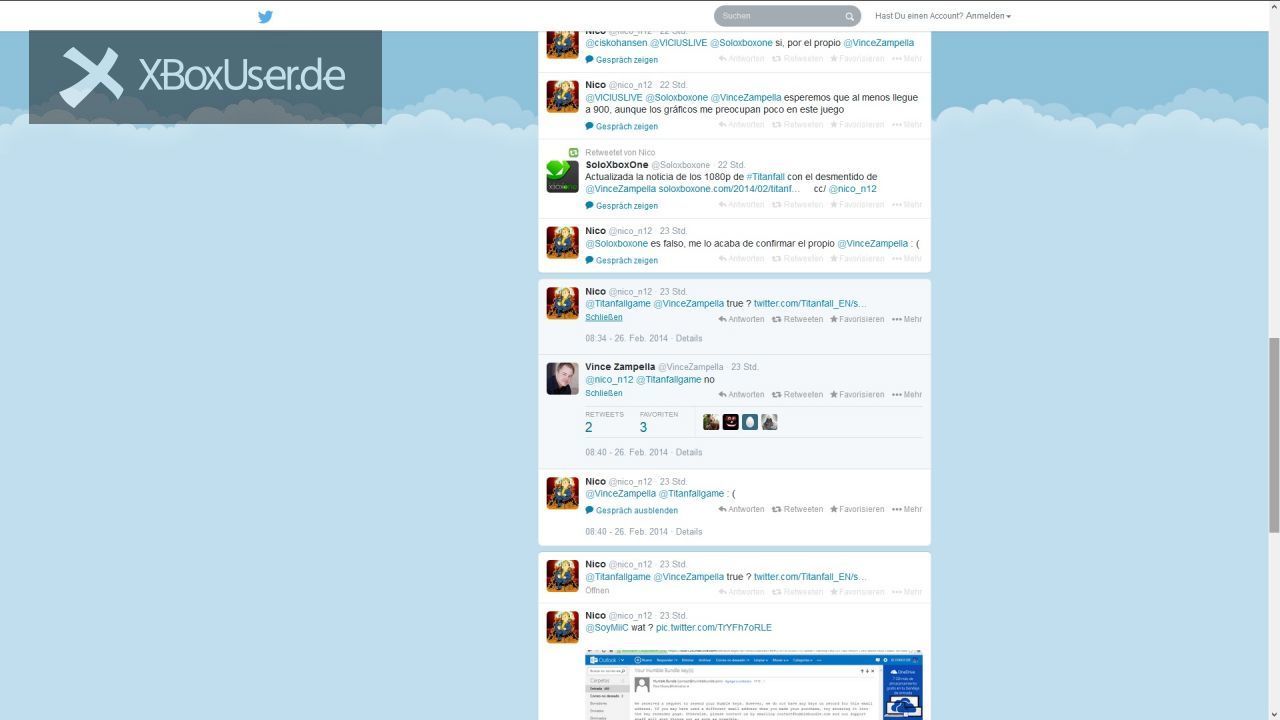Viewport: 1280px width, 720px height.
Task: Expand the collapsed tweet via Öffnen
Action: pyautogui.click(x=597, y=590)
